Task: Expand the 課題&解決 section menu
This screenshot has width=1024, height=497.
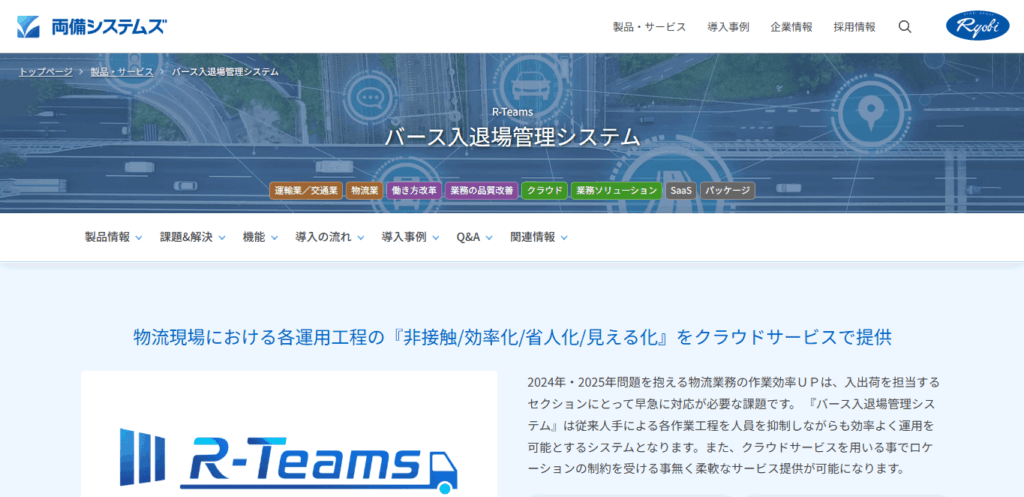Action: click(x=193, y=237)
